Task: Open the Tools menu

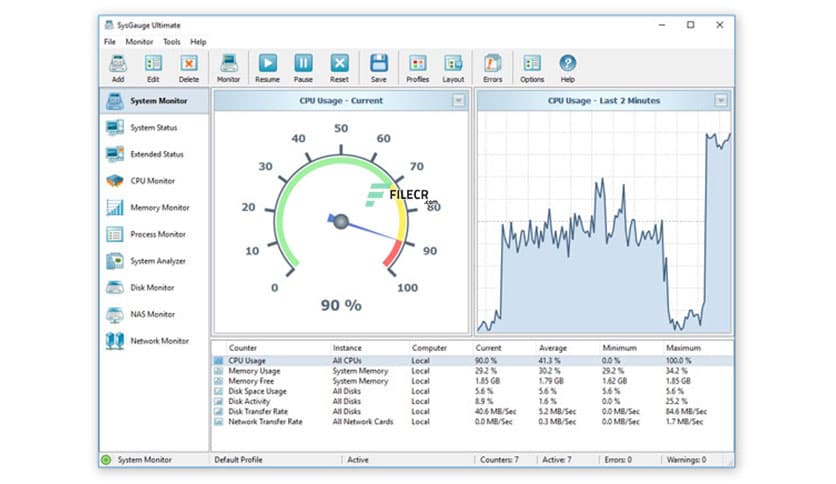Action: pyautogui.click(x=172, y=42)
